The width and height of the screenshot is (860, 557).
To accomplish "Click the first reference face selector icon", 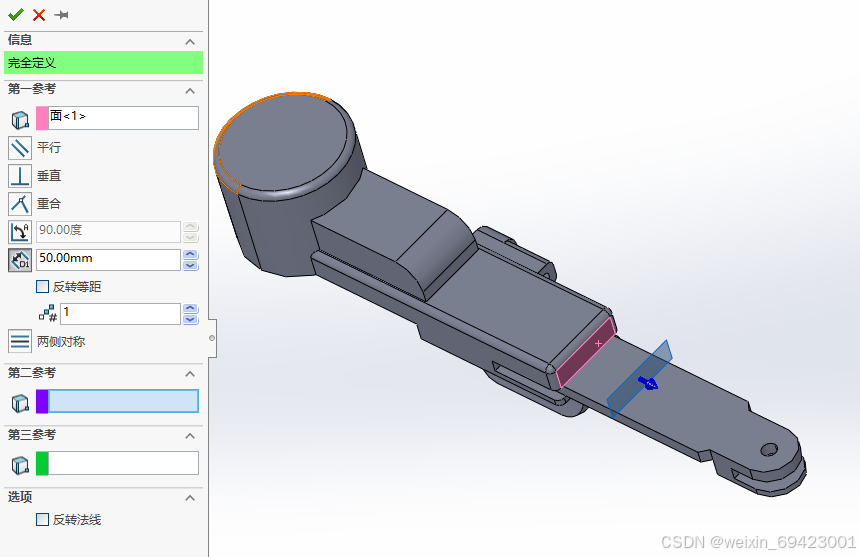I will [20, 119].
